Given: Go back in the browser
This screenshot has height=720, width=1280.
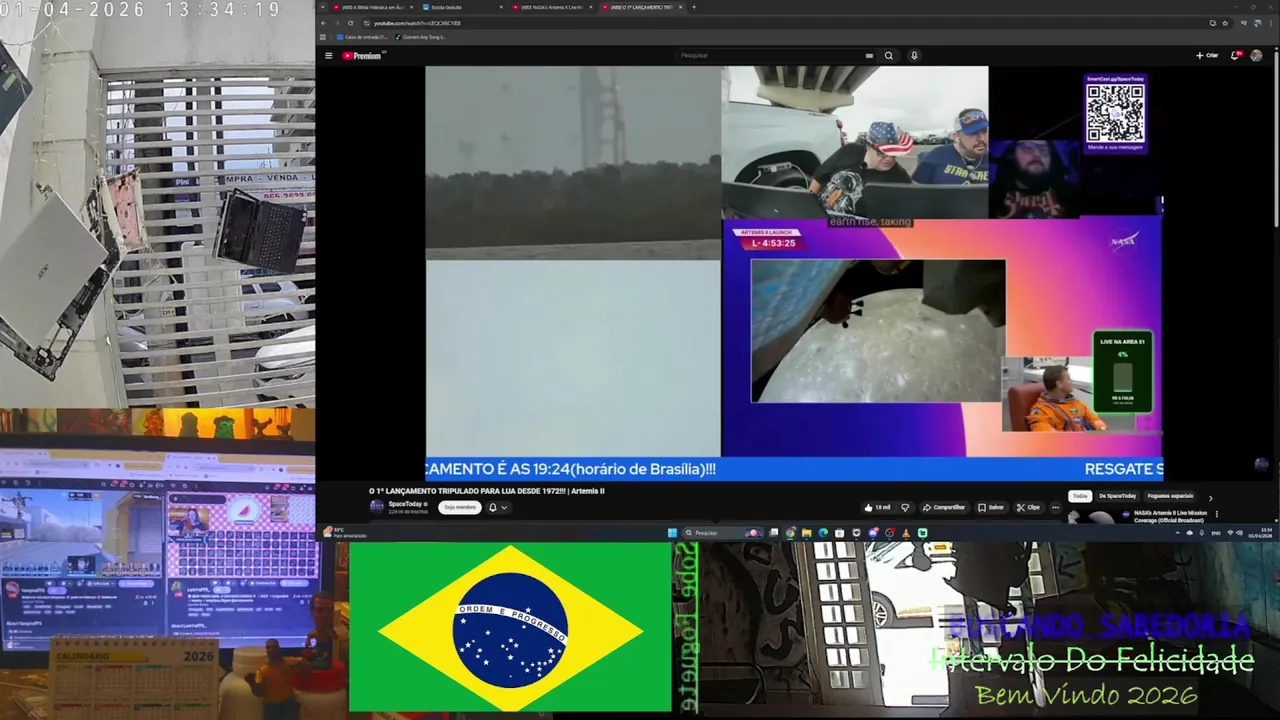Looking at the screenshot, I should pos(325,23).
